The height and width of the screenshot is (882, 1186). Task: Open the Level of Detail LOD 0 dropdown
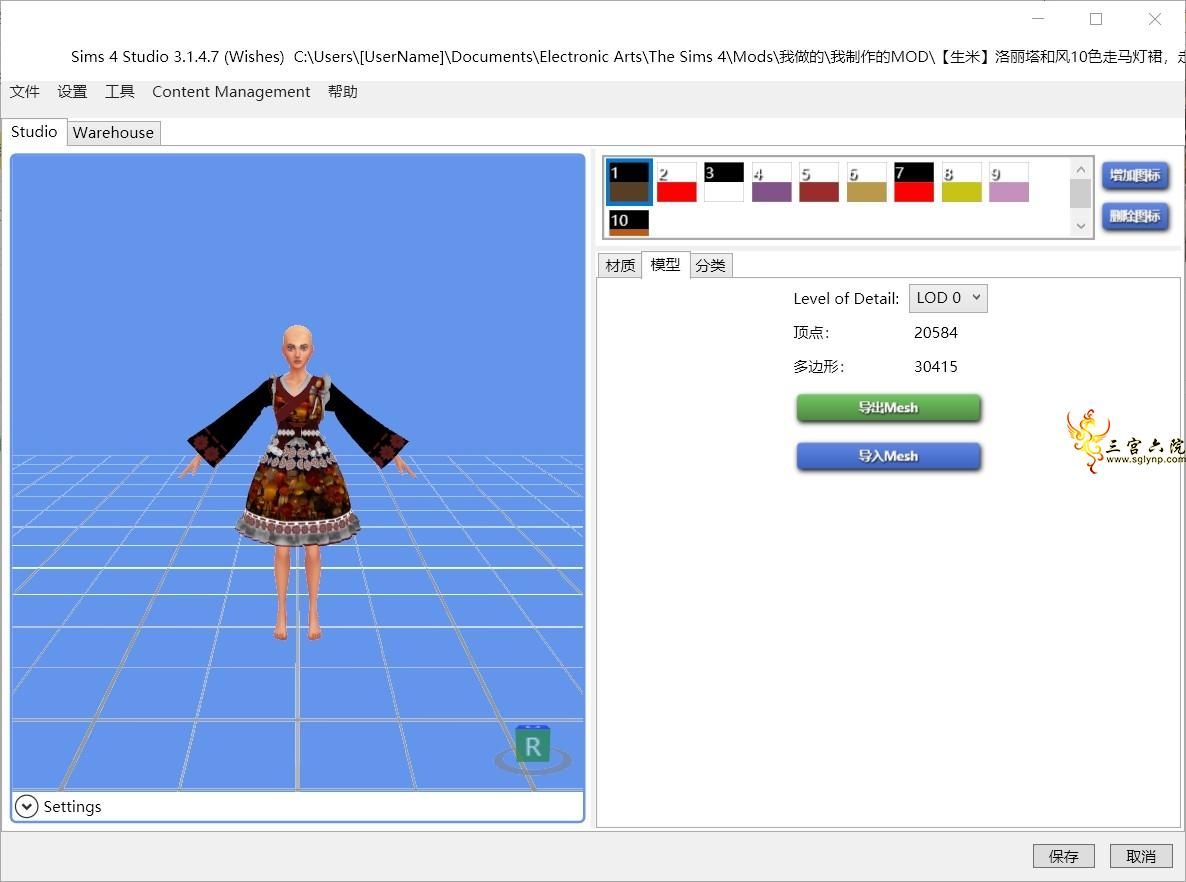[x=948, y=298]
